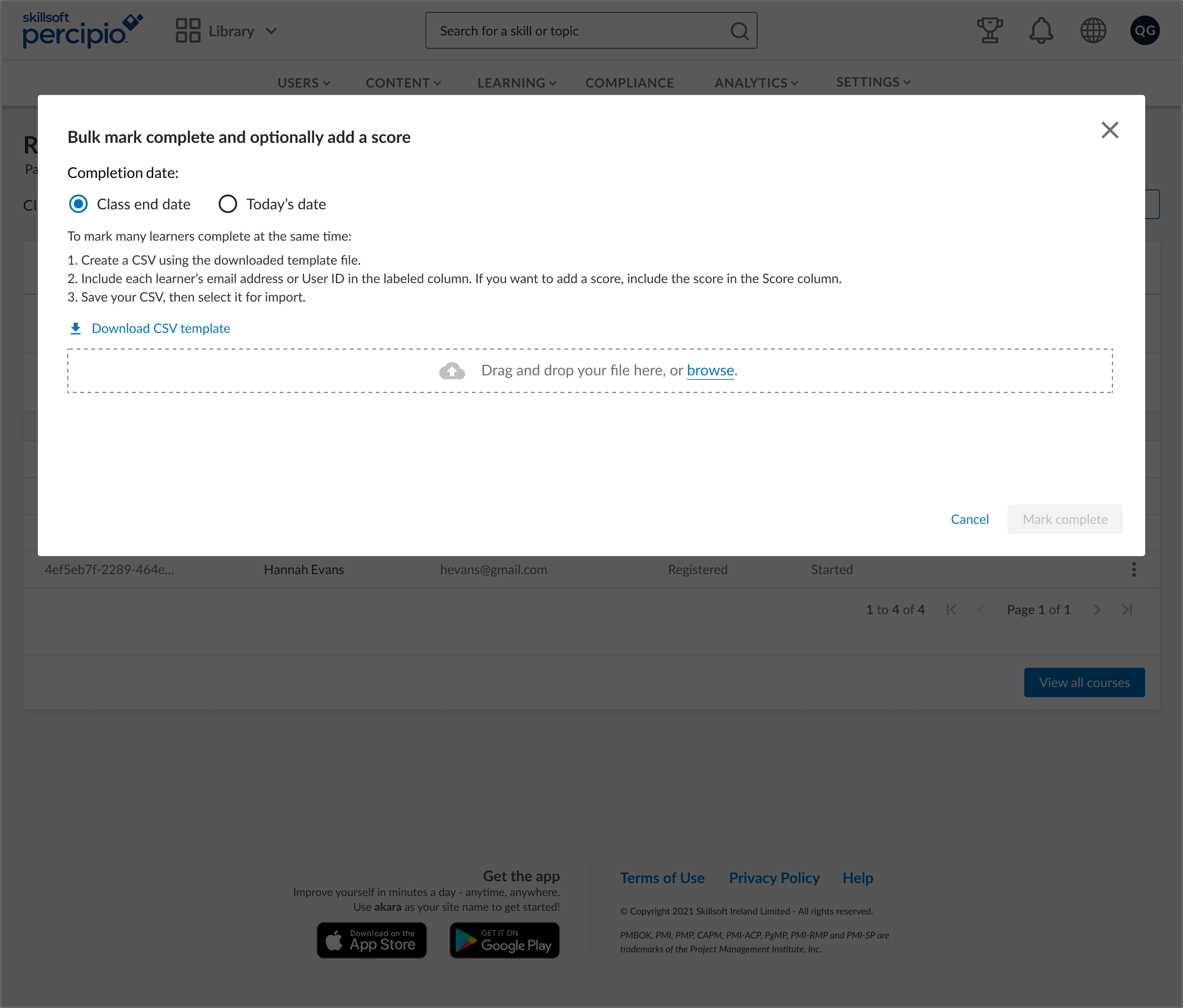Open the QG user avatar menu
Screen dimensions: 1183x1008
point(1144,31)
